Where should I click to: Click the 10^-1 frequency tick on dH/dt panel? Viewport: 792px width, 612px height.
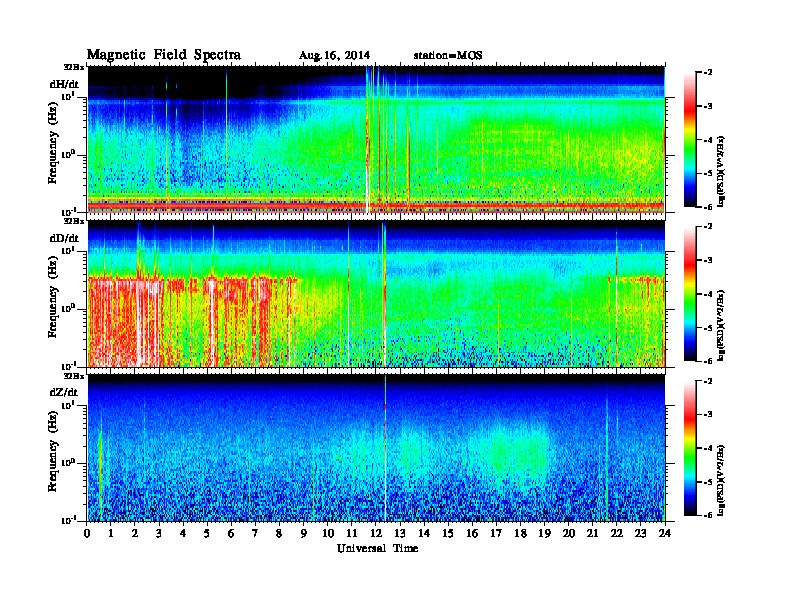pos(68,212)
